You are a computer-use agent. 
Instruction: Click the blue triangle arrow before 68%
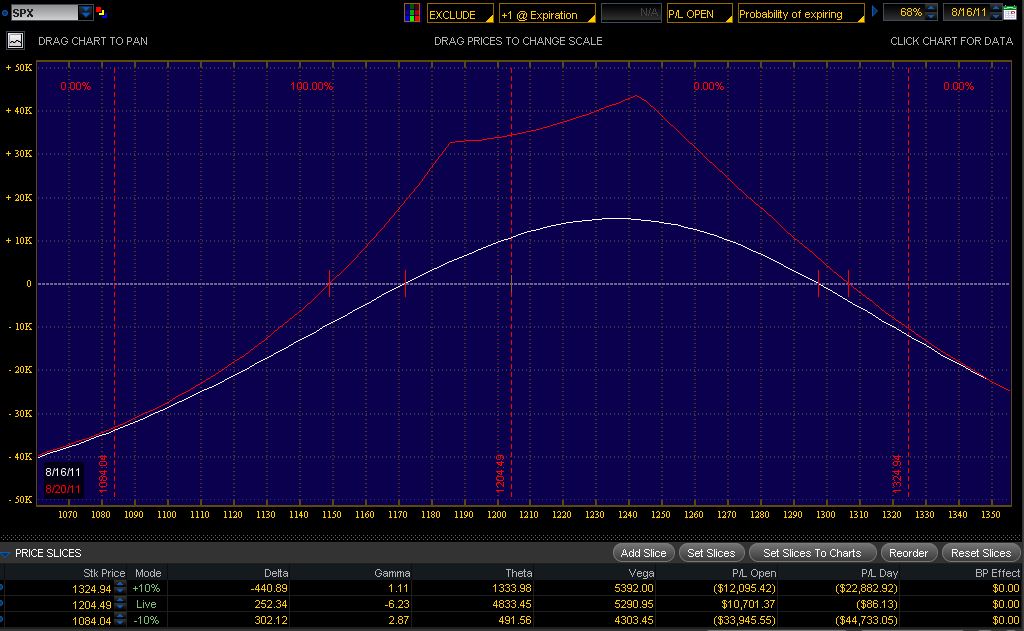pyautogui.click(x=874, y=12)
